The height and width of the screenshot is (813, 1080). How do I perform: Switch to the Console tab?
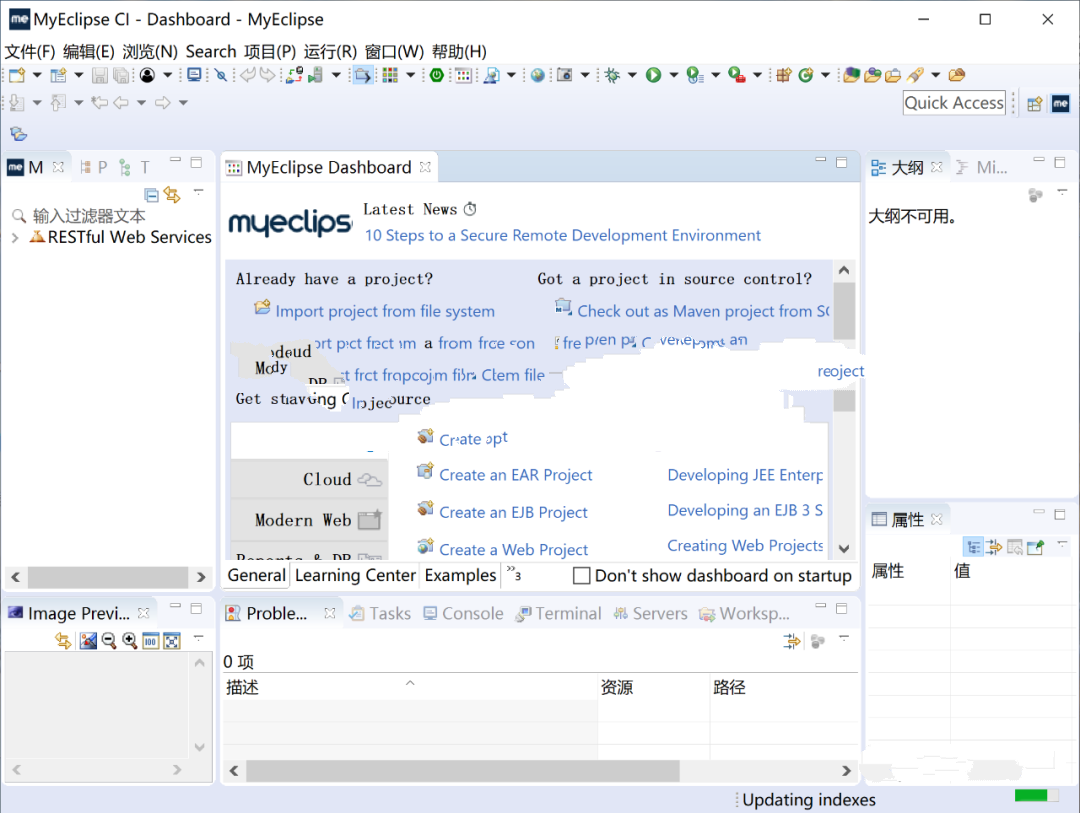(463, 613)
